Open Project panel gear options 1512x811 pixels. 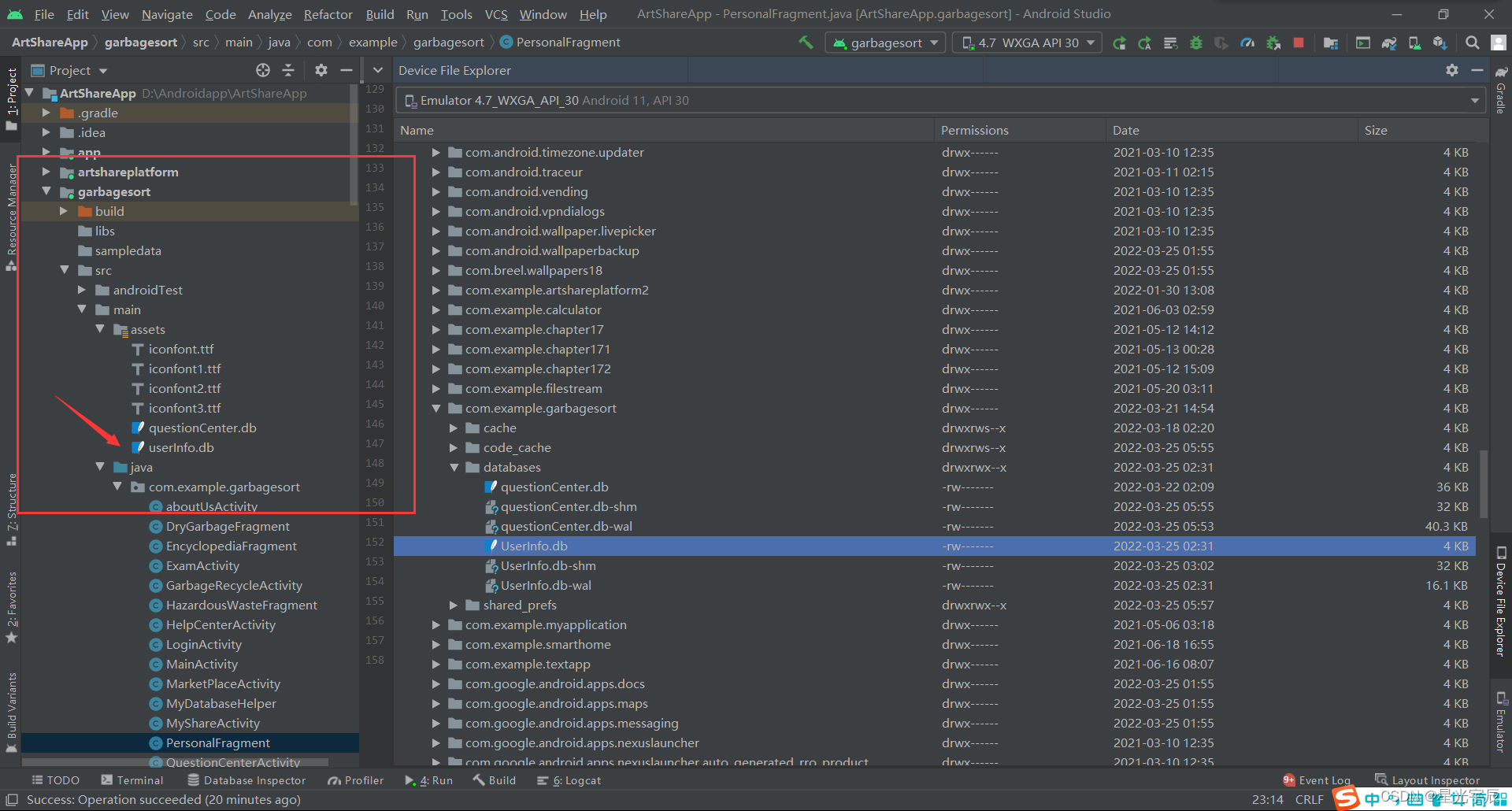pos(321,70)
